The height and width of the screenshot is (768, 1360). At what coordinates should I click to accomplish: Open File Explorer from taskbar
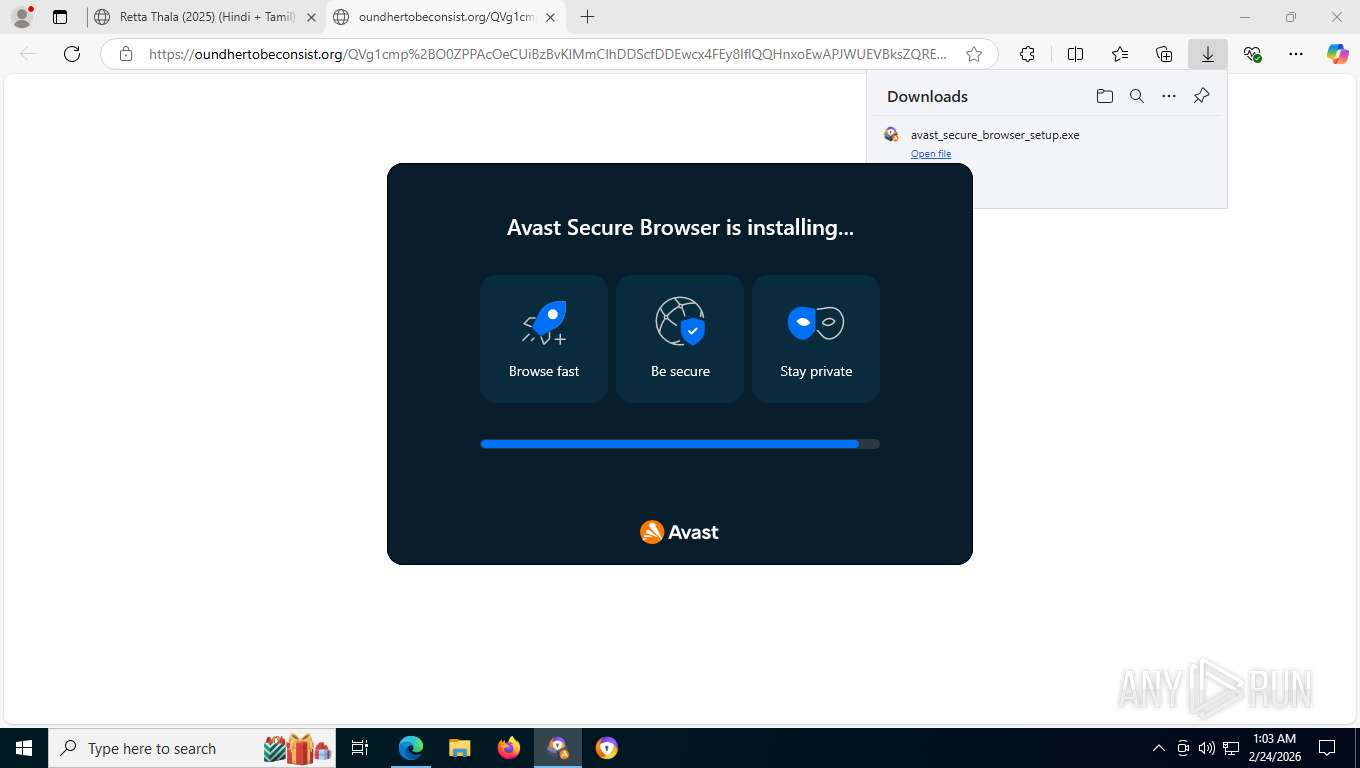pos(460,748)
